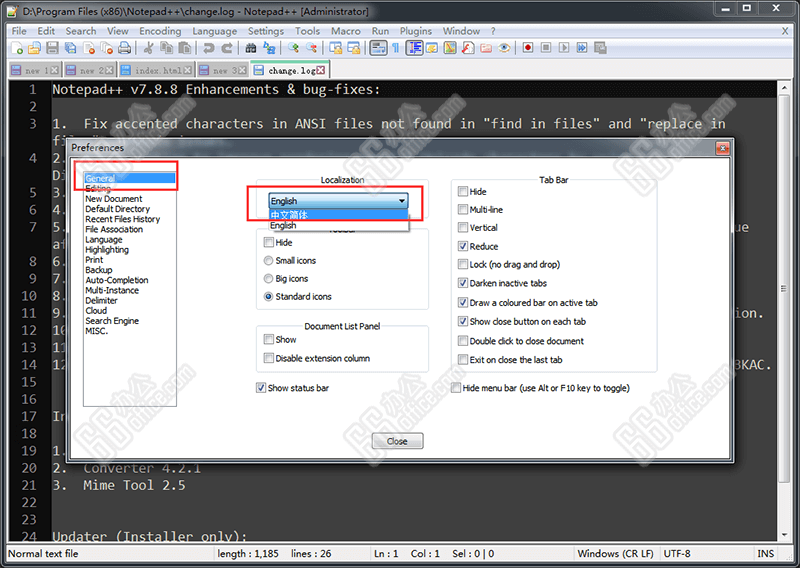Click the Undo arrow icon

208,48
